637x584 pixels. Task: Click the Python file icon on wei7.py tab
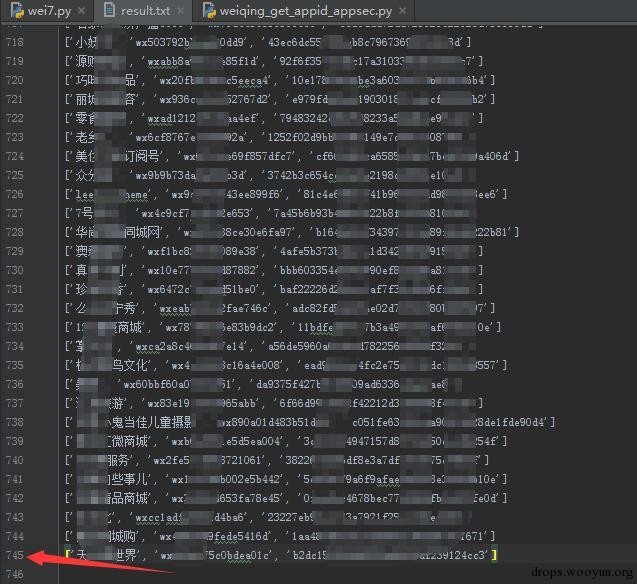17,10
